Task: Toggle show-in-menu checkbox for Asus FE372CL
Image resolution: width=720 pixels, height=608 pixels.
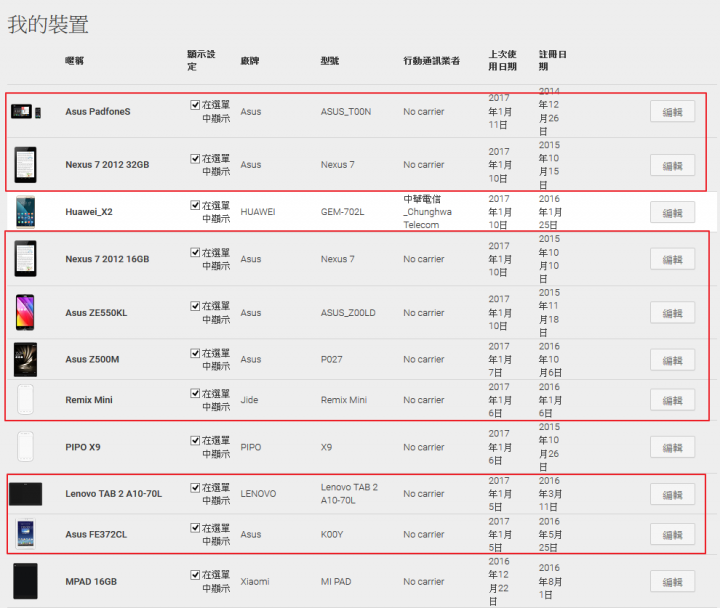Action: [195, 528]
